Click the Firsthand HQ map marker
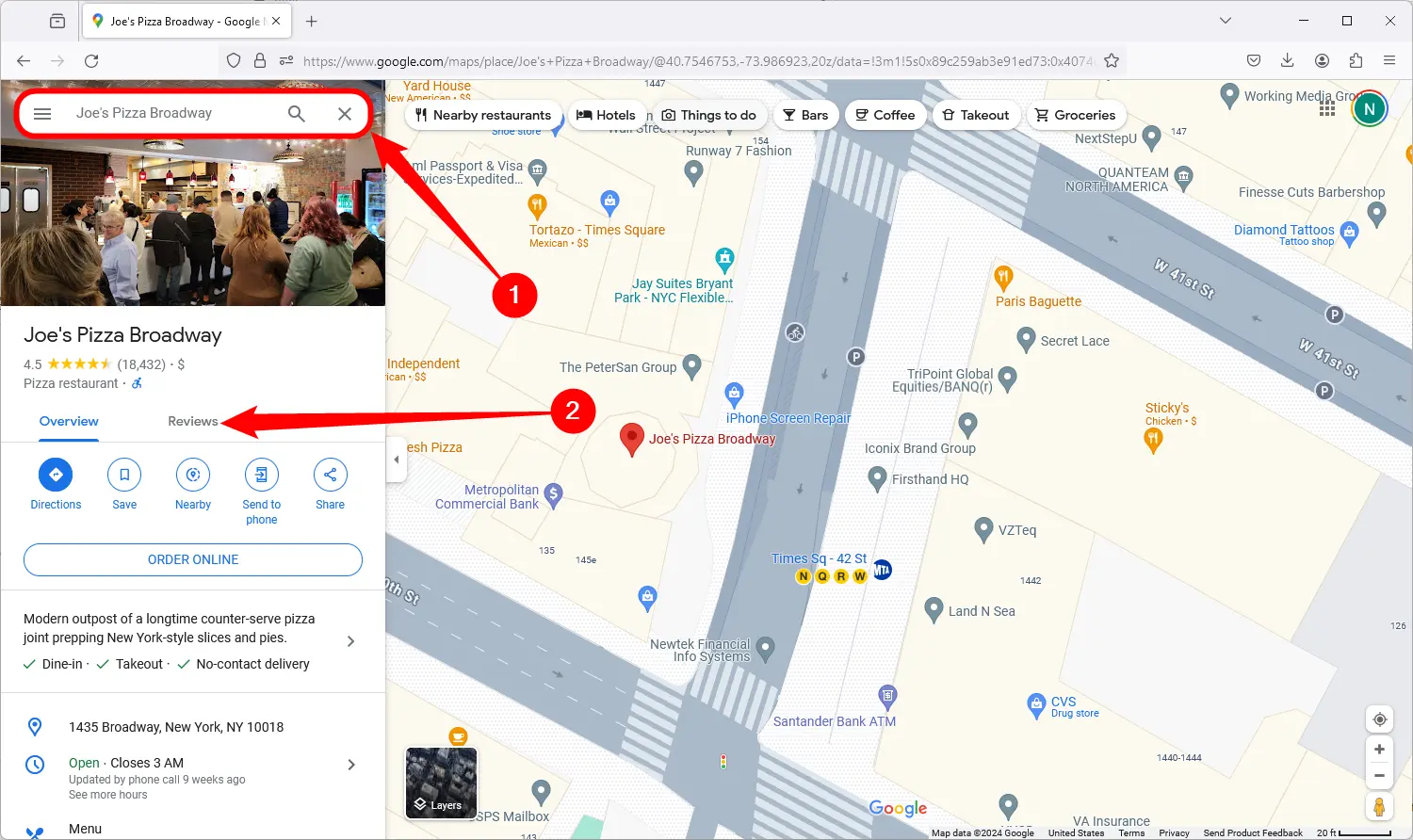The image size is (1413, 840). [x=877, y=478]
